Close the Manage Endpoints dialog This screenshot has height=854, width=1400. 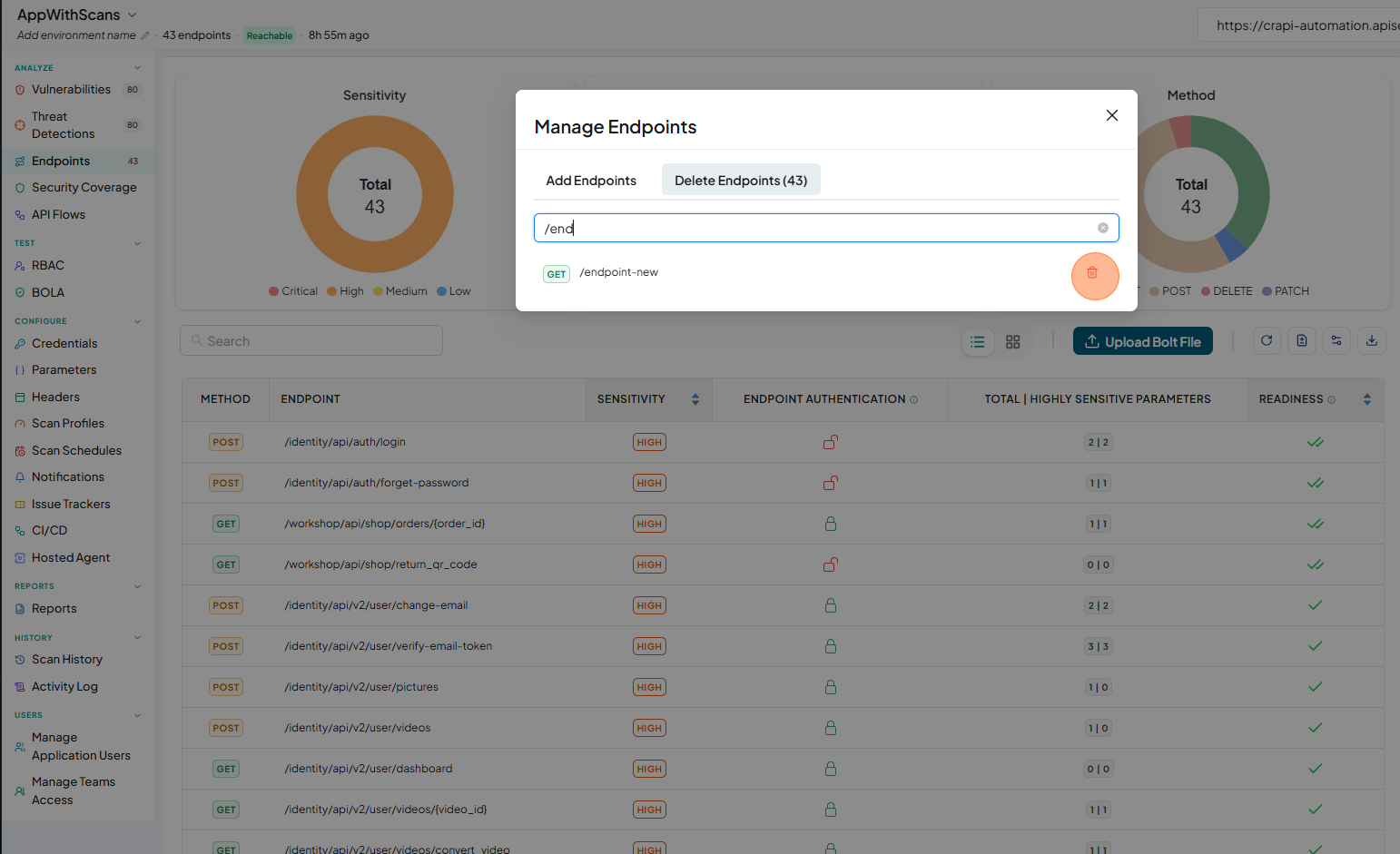click(x=1112, y=115)
